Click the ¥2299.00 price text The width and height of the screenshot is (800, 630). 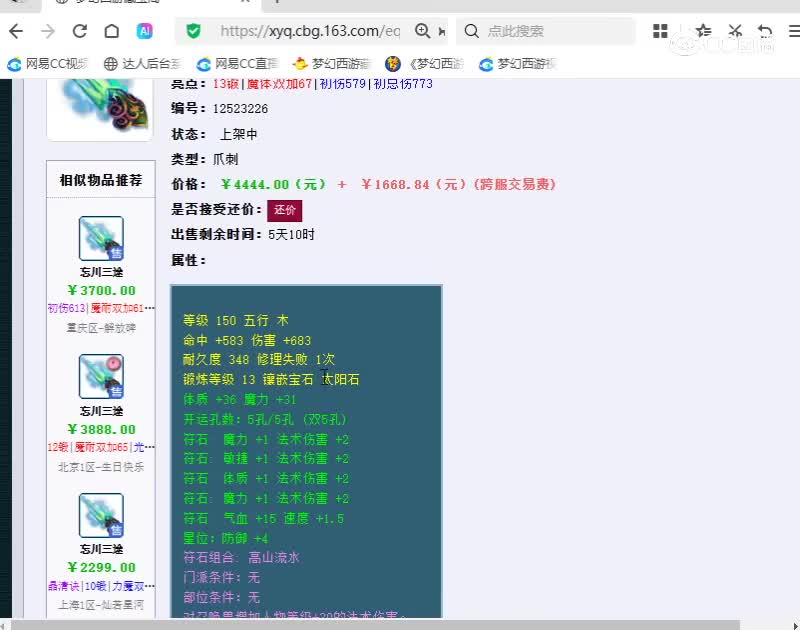point(101,568)
